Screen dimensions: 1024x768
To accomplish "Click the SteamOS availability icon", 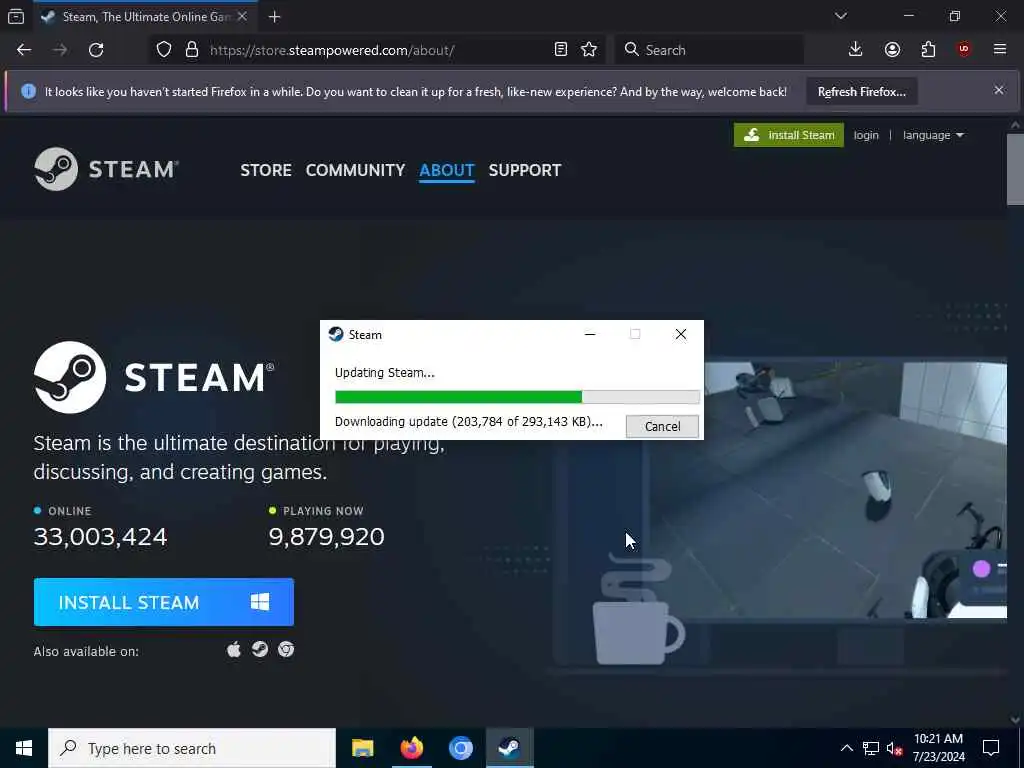I will [260, 649].
